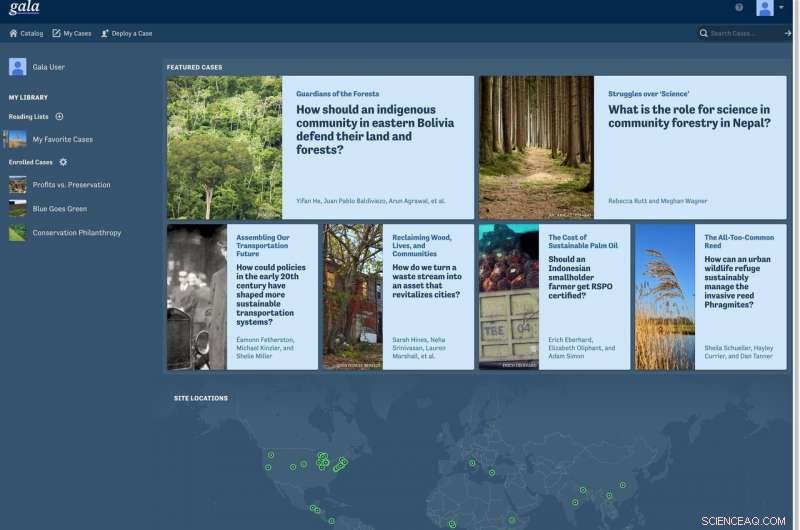Click the gala logo
Viewport: 800px width, 530px height.
pyautogui.click(x=24, y=7)
